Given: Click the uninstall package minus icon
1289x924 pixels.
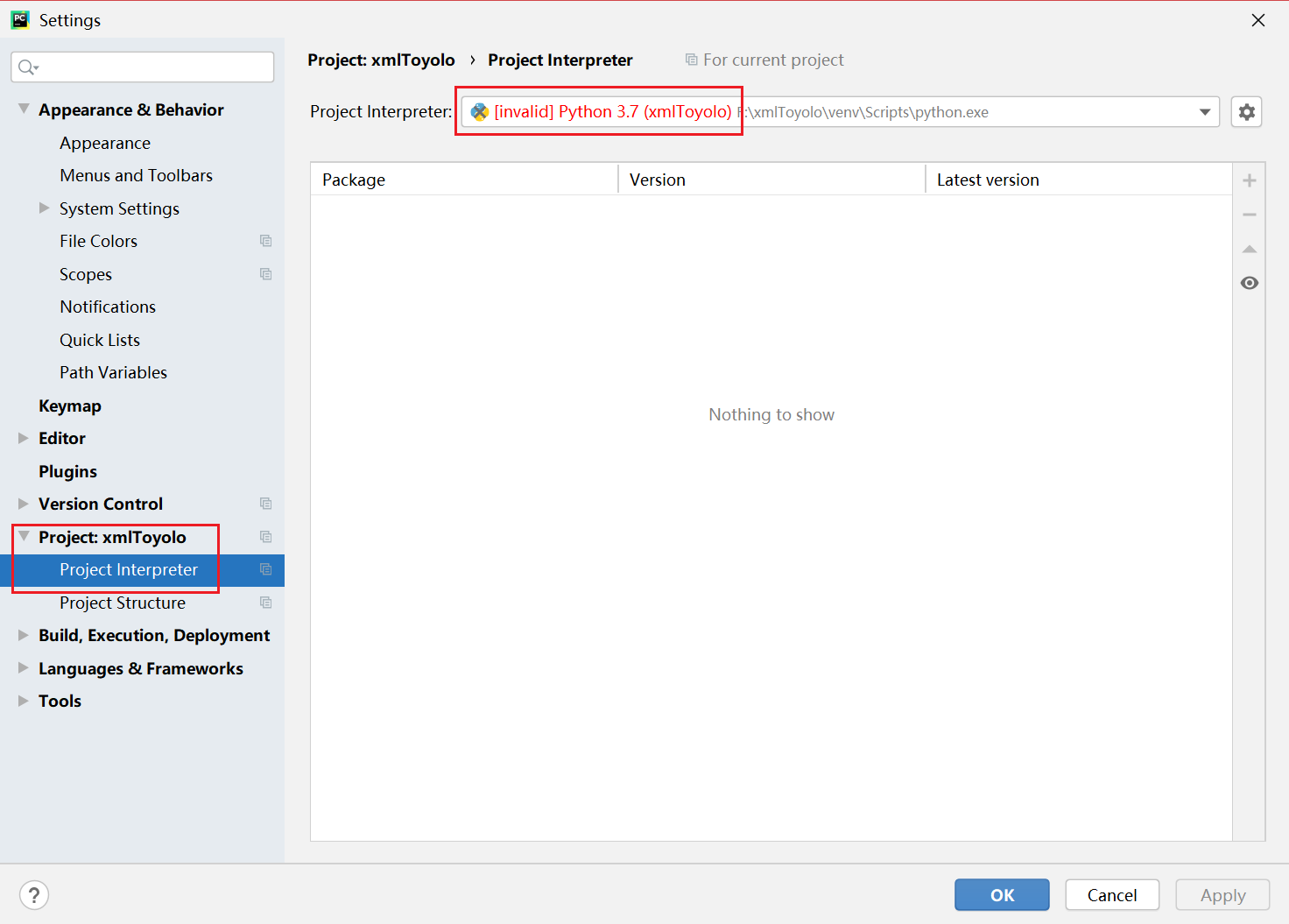Looking at the screenshot, I should [x=1250, y=214].
